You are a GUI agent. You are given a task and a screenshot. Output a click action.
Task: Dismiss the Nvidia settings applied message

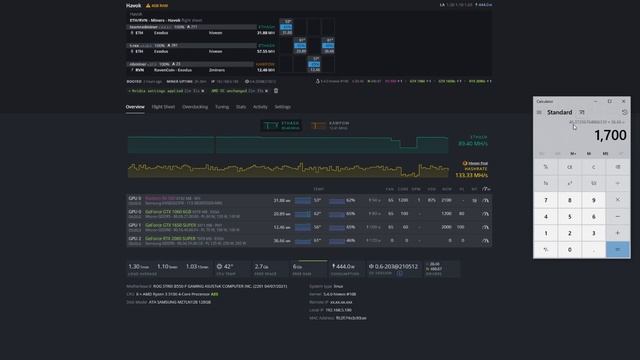pyautogui.click(x=203, y=91)
